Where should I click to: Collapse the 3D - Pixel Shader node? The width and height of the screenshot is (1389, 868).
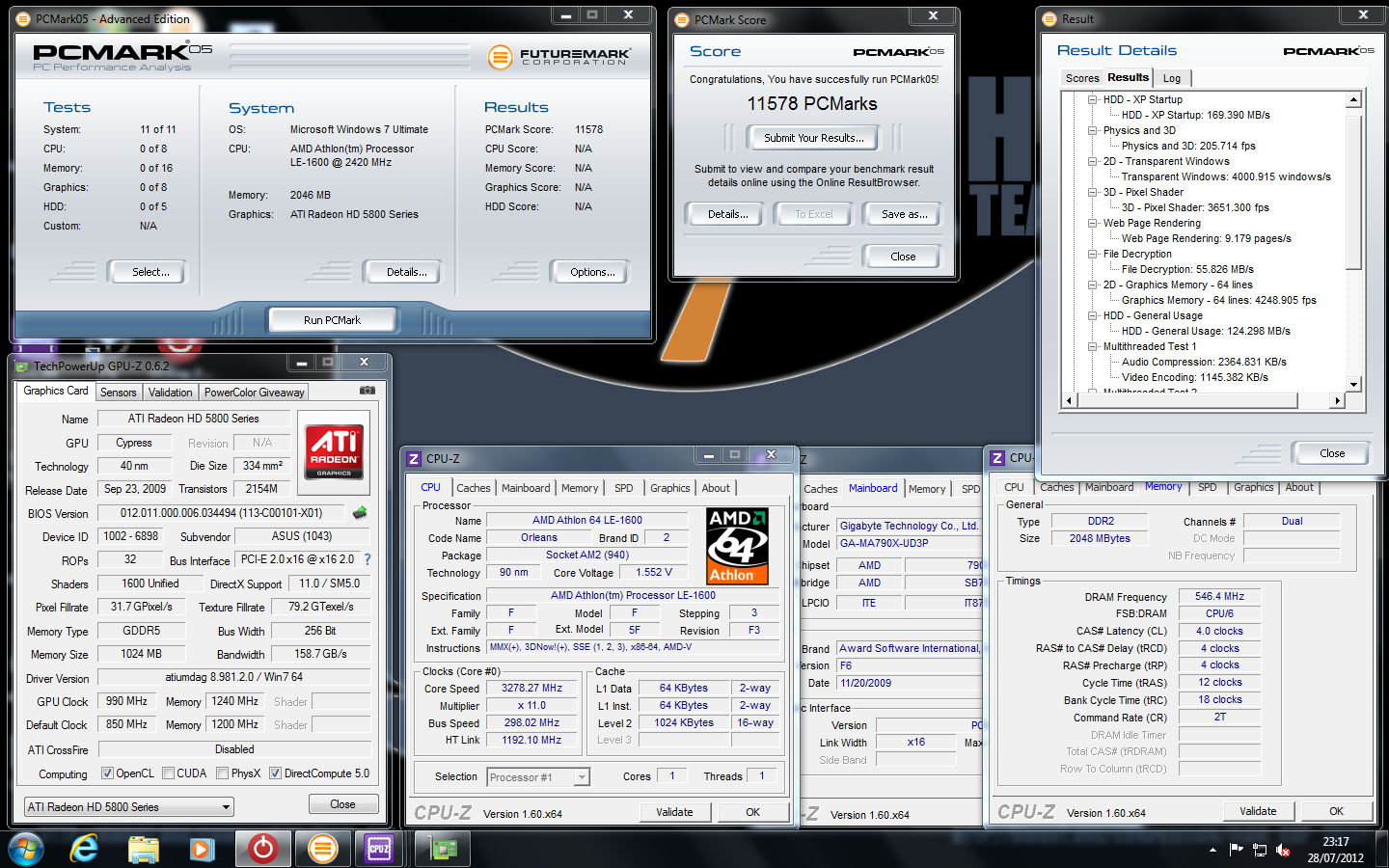(1093, 192)
